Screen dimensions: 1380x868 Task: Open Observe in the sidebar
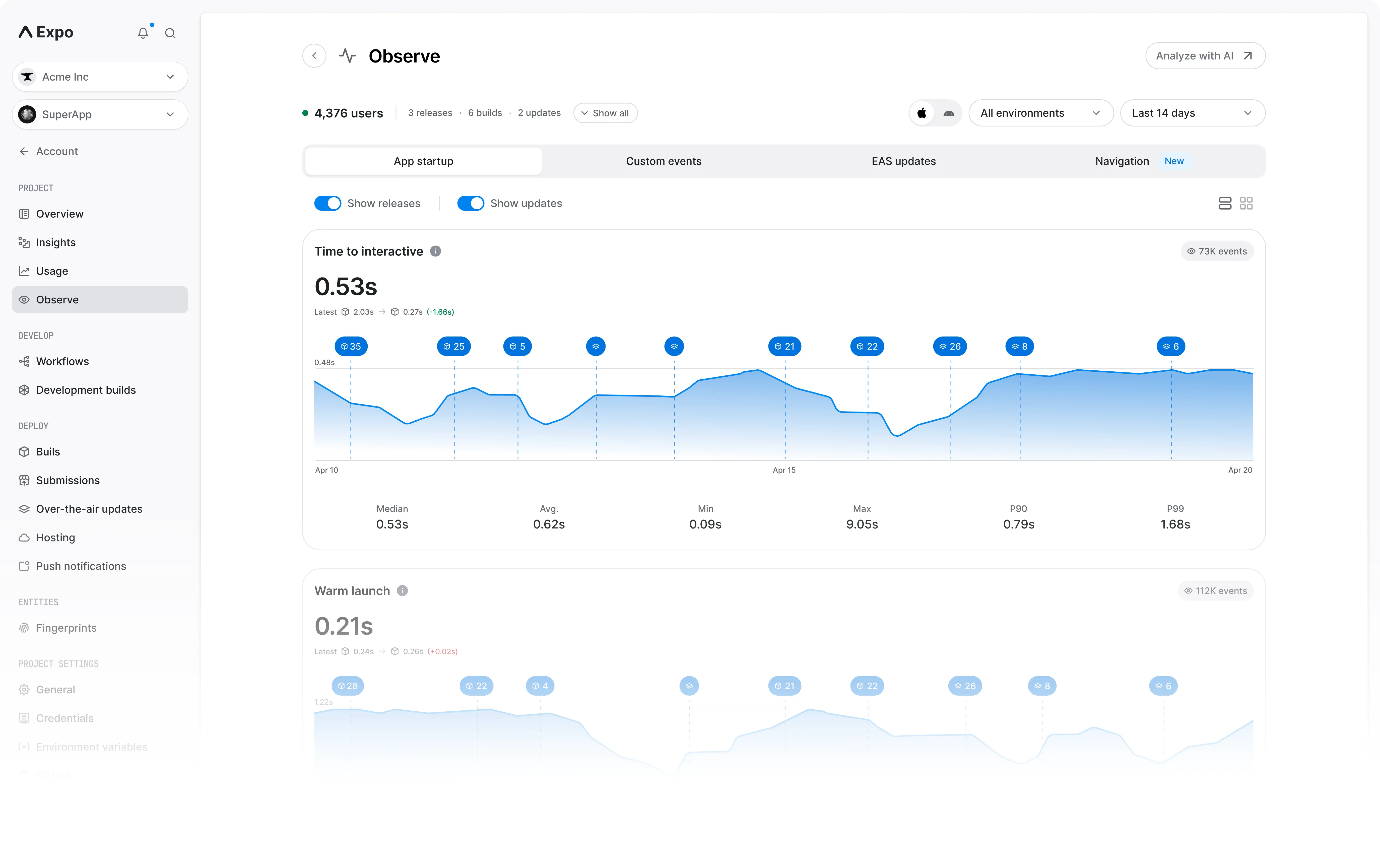click(x=100, y=300)
